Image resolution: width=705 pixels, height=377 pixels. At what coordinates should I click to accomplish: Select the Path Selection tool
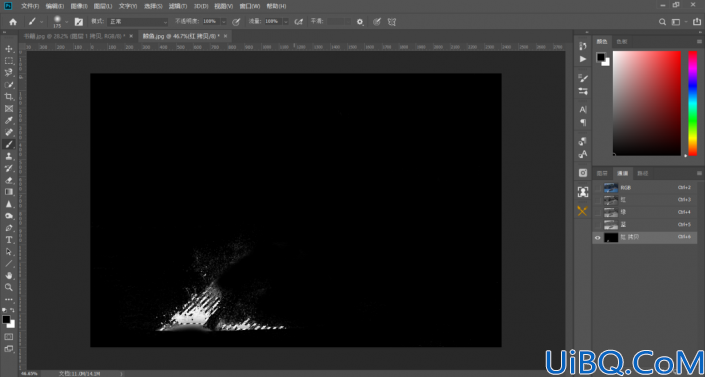click(9, 251)
